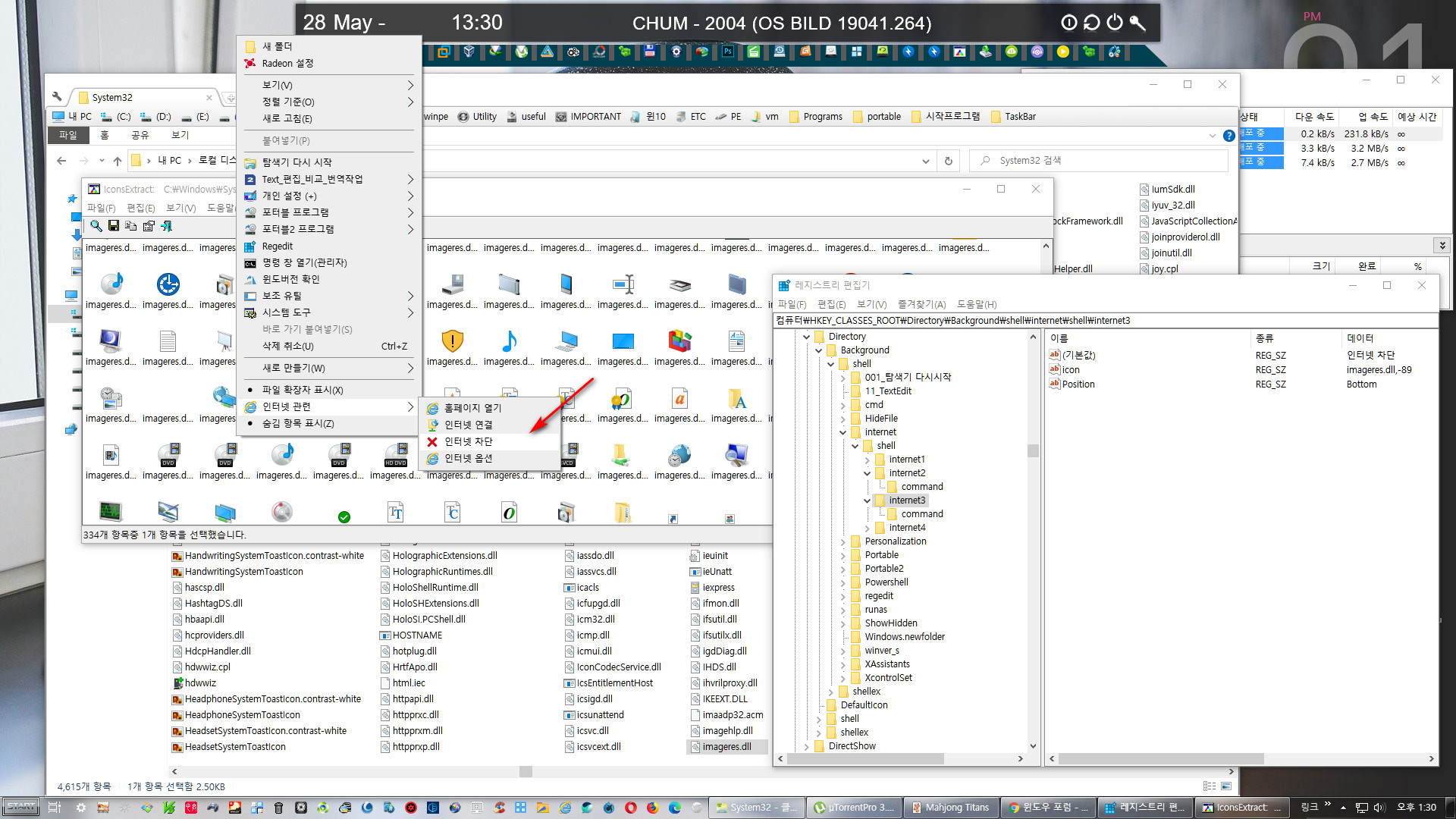Click the wrench icon left of System32 tab
The width and height of the screenshot is (1456, 819).
click(x=57, y=97)
